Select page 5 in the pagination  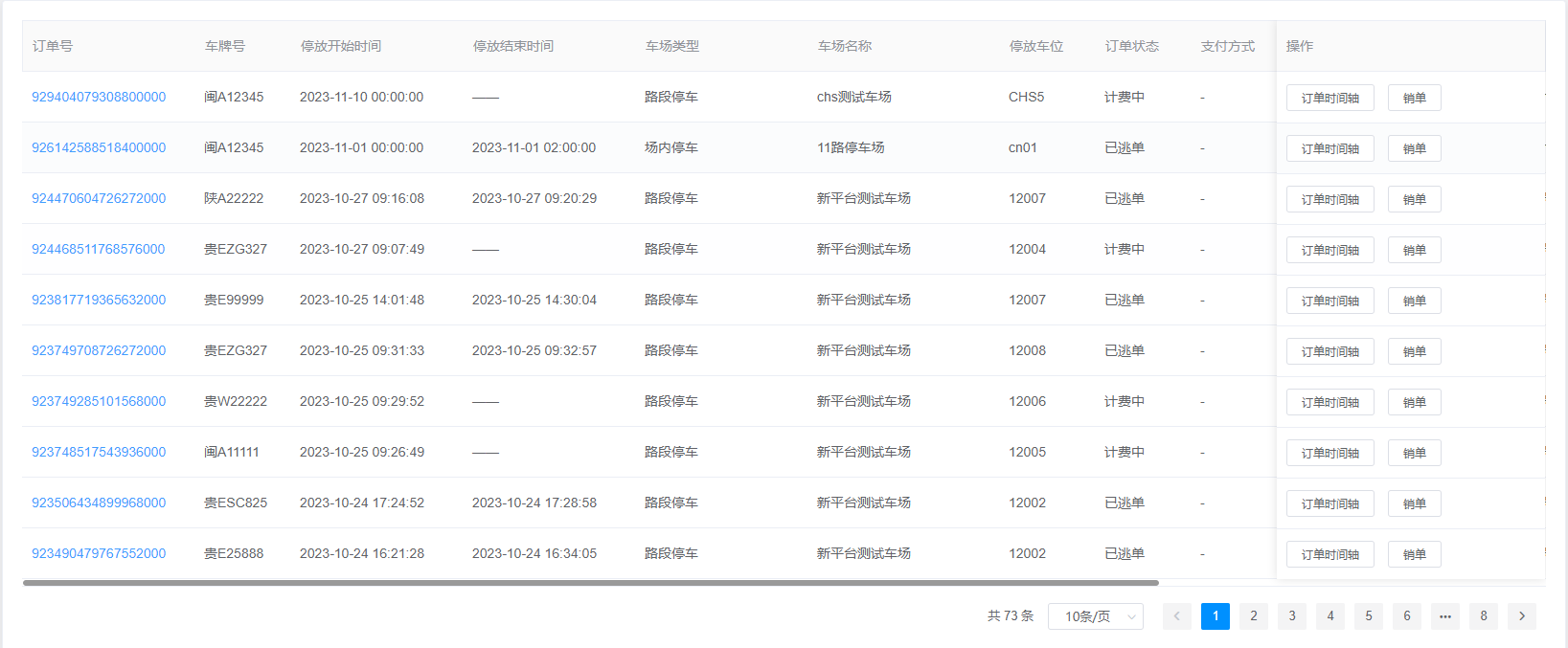[x=1368, y=616]
